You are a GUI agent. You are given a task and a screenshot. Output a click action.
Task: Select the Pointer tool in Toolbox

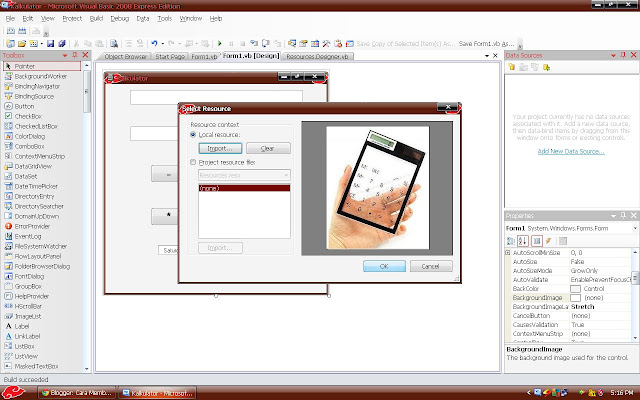[42, 66]
